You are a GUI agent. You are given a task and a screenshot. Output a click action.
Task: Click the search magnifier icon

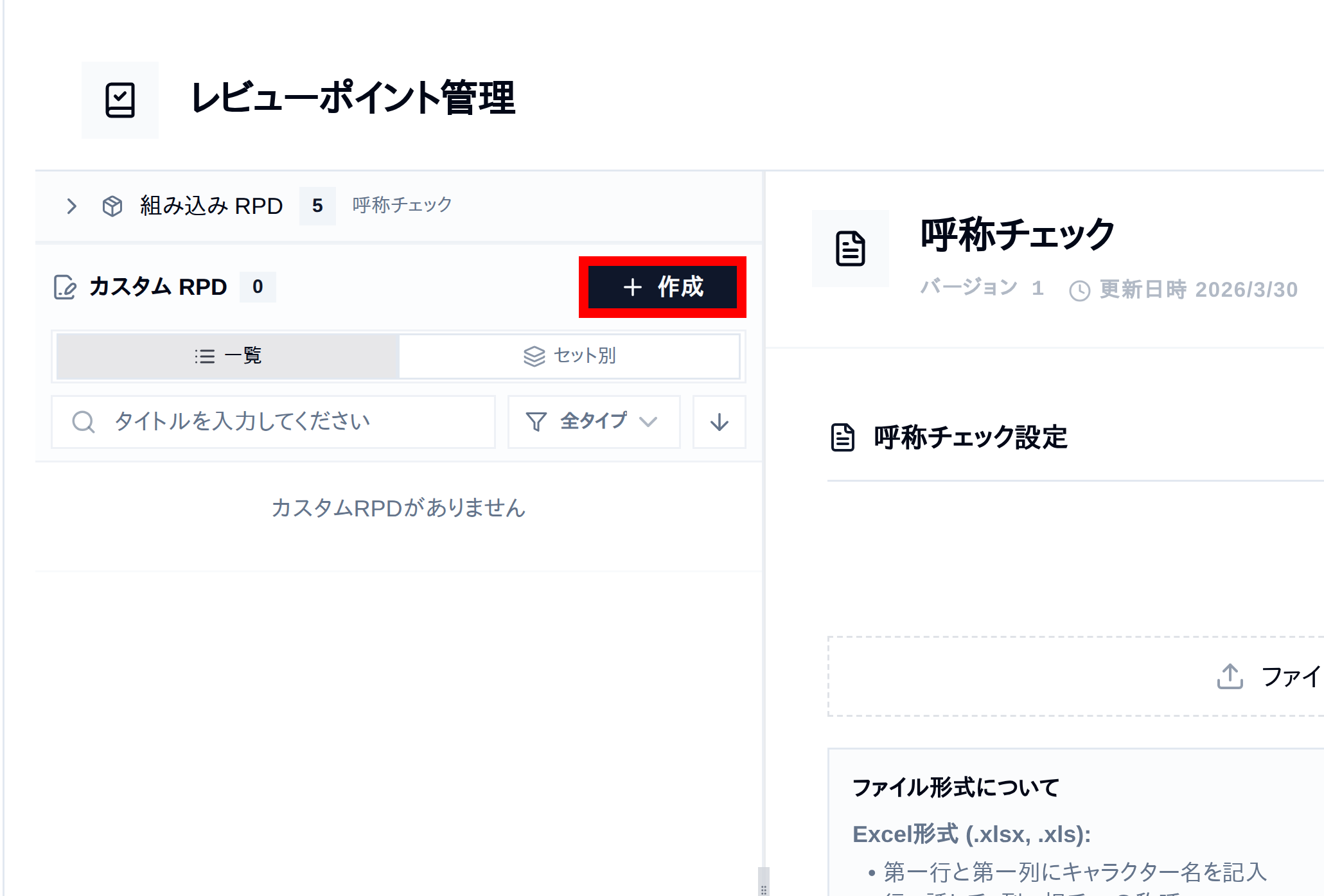(84, 422)
